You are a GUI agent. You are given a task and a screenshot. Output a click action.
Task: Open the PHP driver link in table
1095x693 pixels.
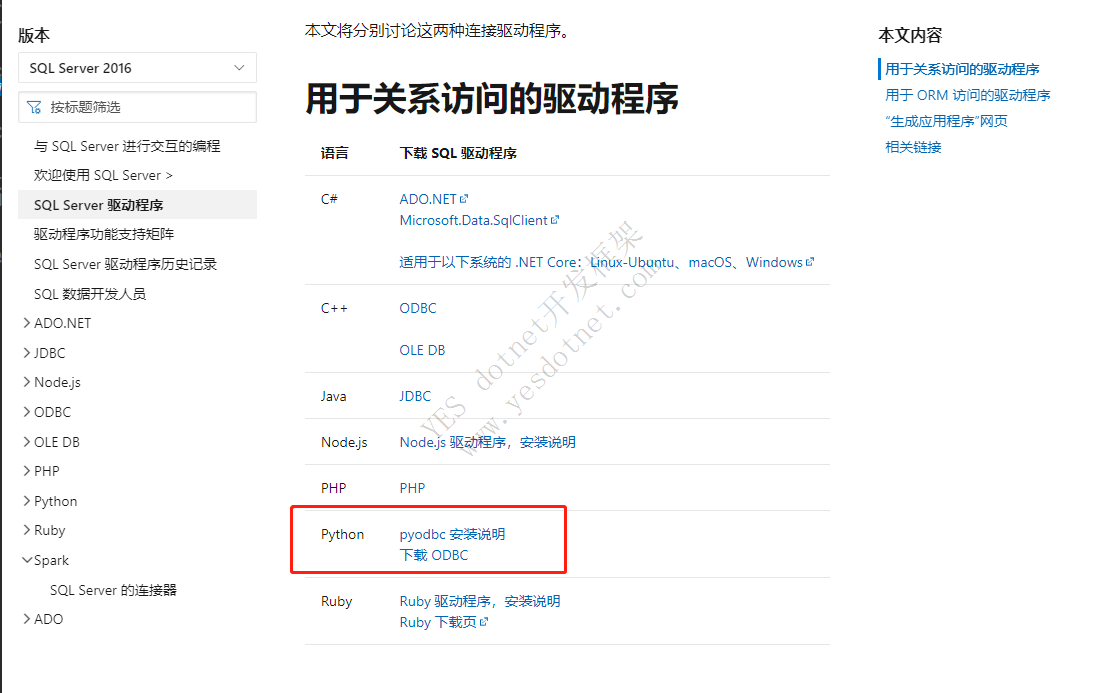[x=412, y=488]
